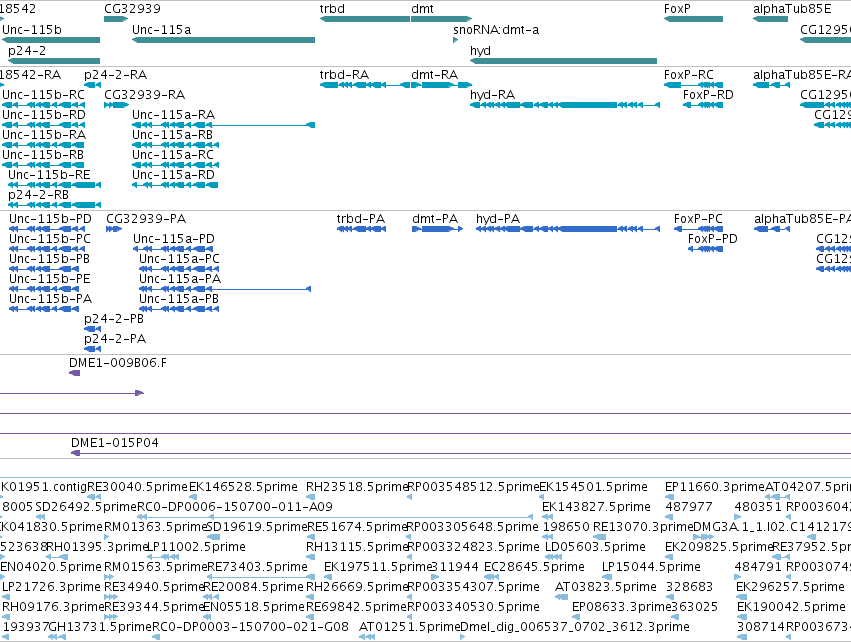Screen dimensions: 851x642
Task: Click the RH26669.5prime EST label
Action: click(356, 587)
